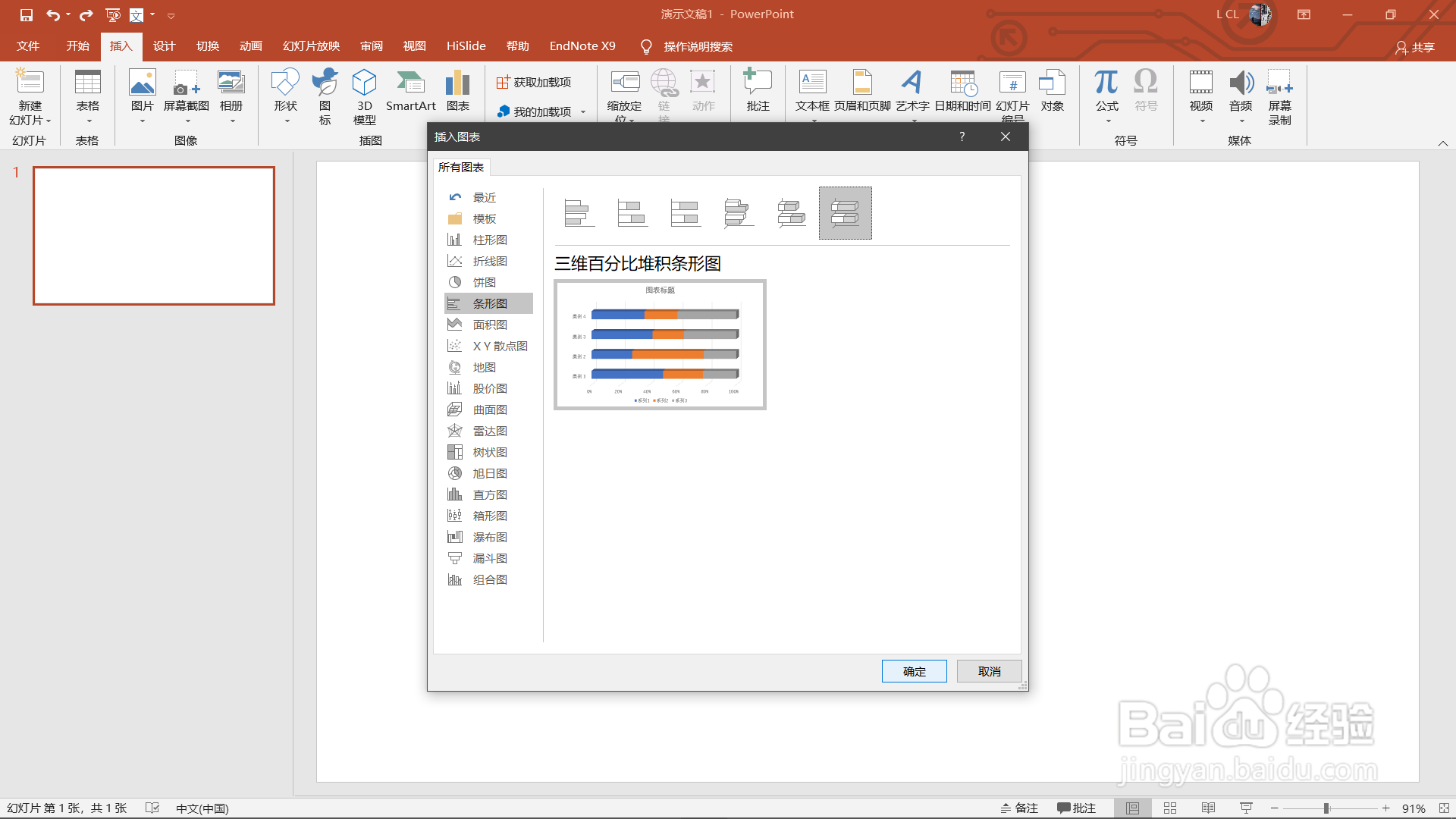Toggle Reading view in status bar
The image size is (1456, 819).
coord(1208,808)
